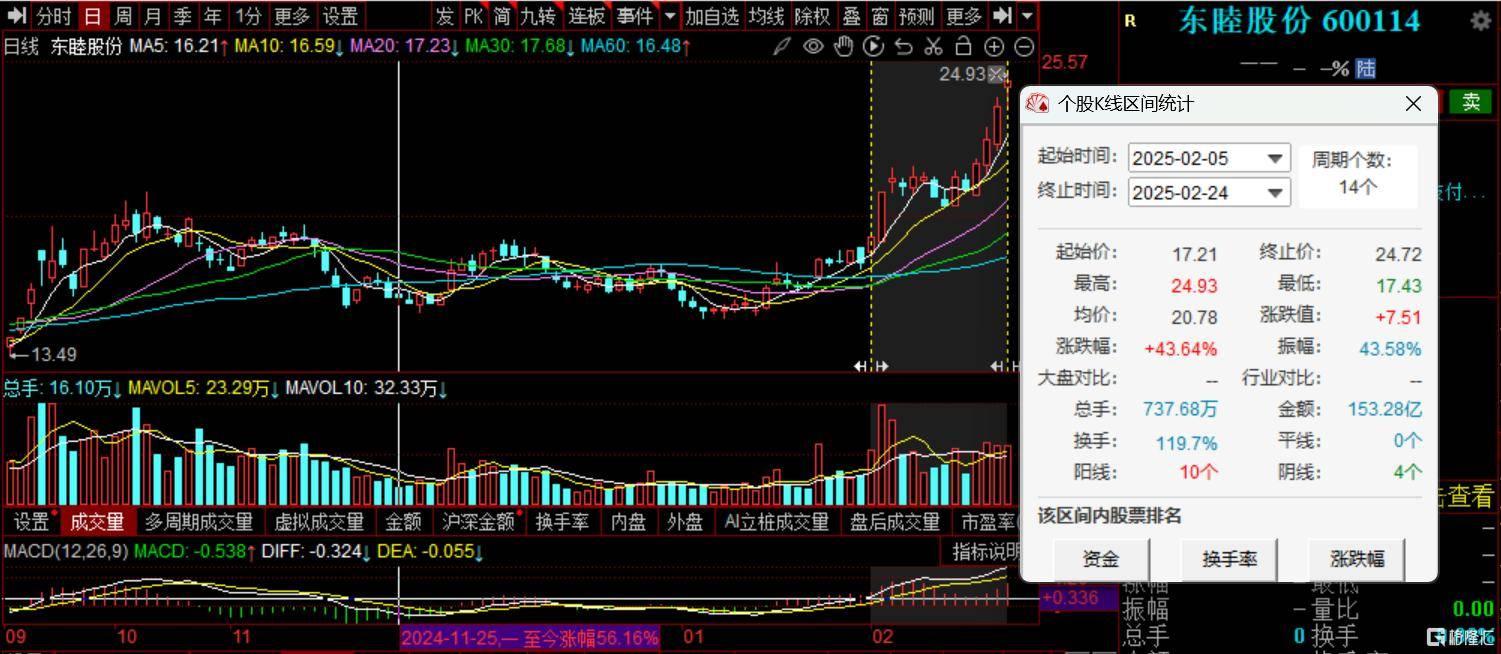Image resolution: width=1501 pixels, height=654 pixels.
Task: Click the green 卖 sell button
Action: coord(1470,101)
